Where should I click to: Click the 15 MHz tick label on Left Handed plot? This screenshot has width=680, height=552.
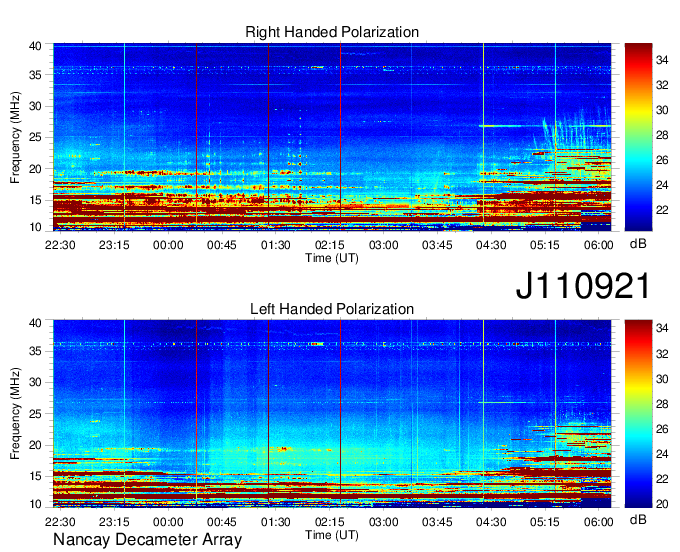(35, 477)
